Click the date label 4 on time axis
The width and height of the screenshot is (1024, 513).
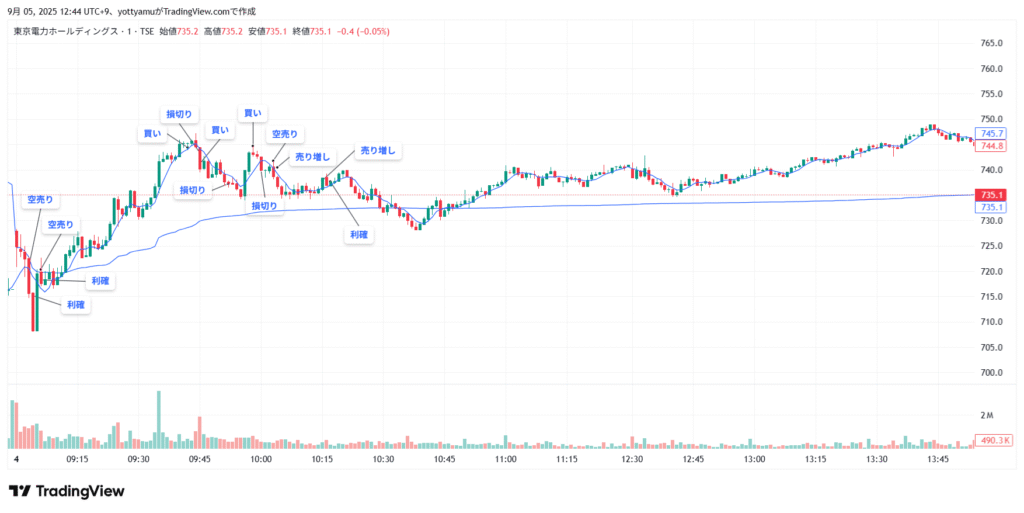click(x=17, y=459)
